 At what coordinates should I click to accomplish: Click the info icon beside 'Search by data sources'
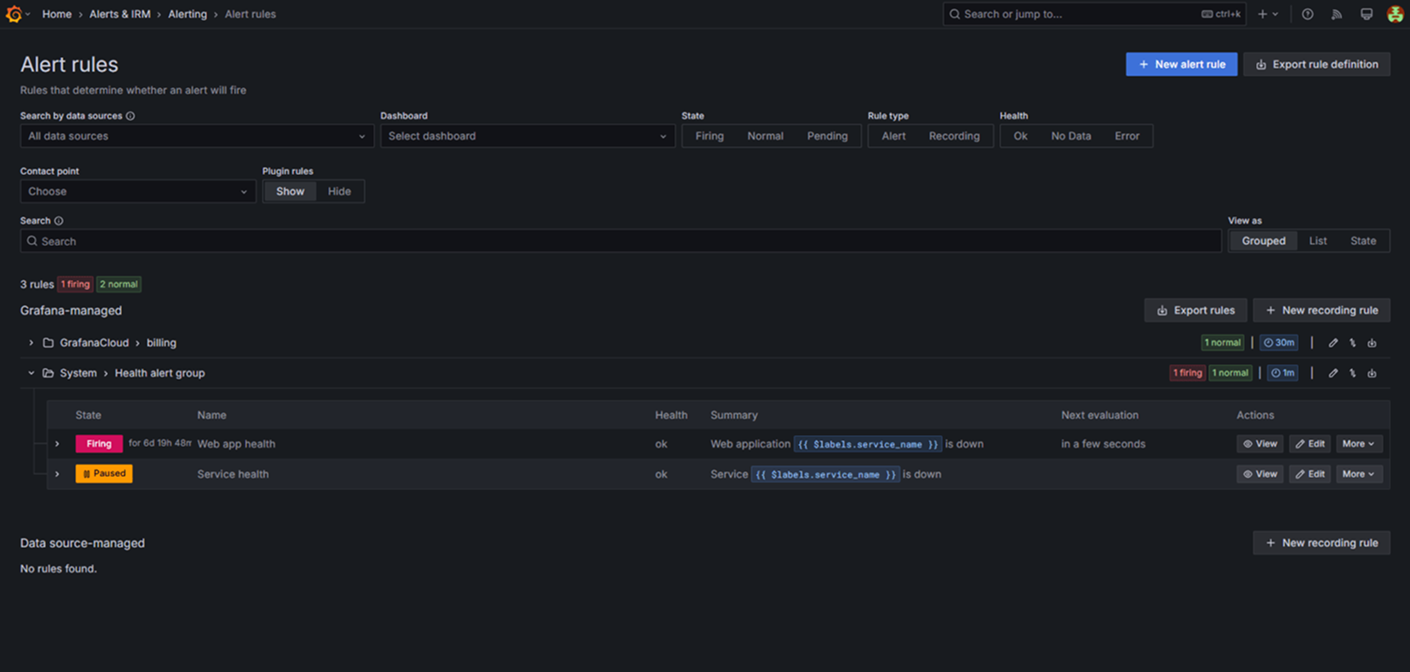tap(131, 116)
